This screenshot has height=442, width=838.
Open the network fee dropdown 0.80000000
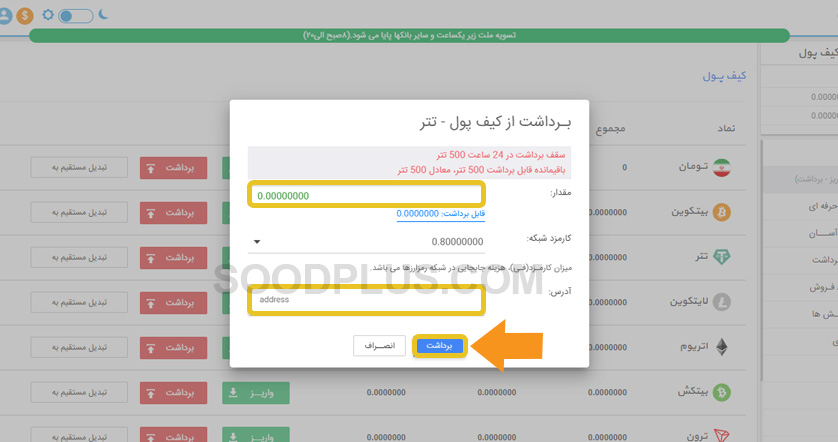pyautogui.click(x=367, y=242)
